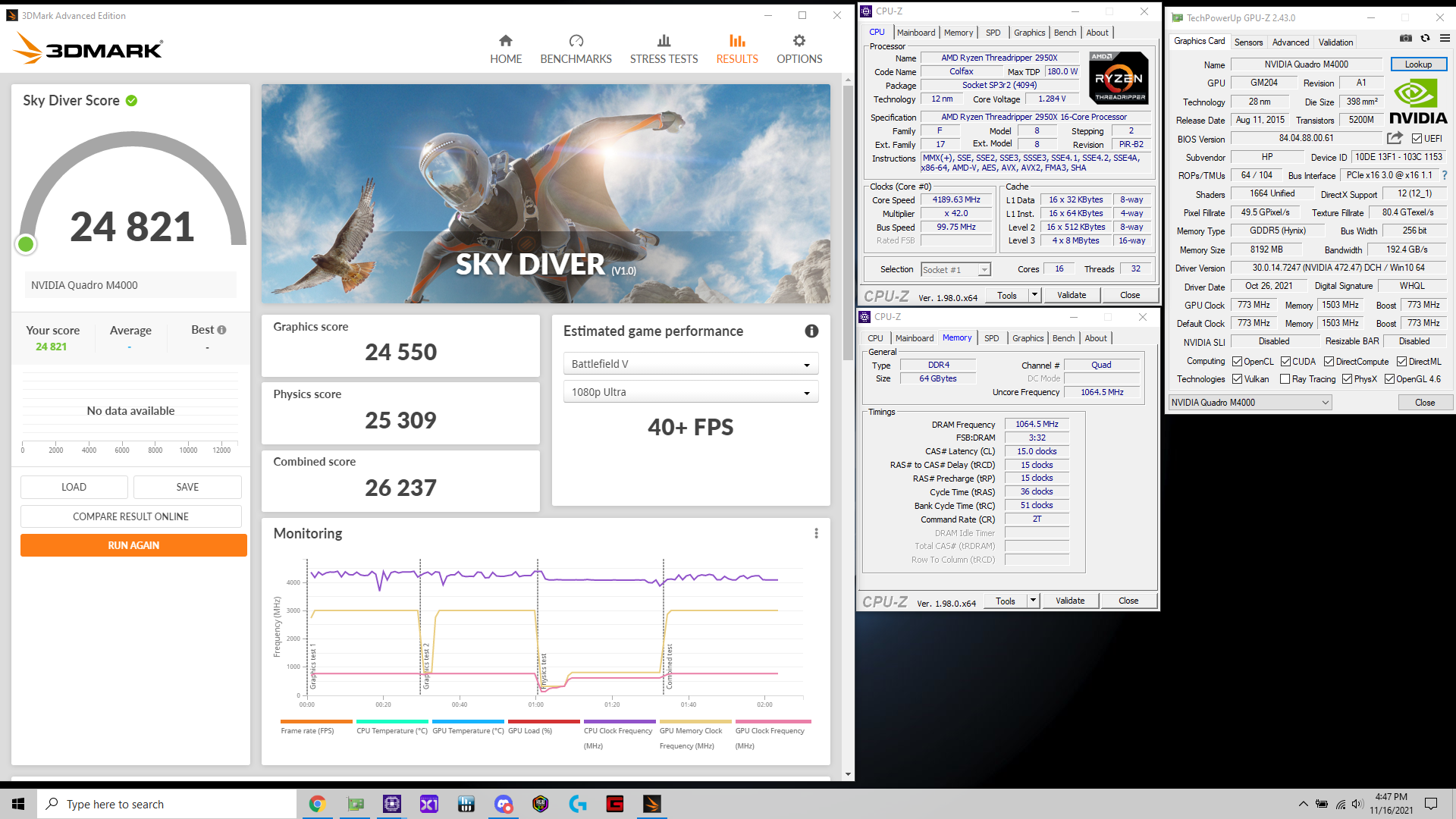
Task: Click the Bus Interface question mark in GPU-Z
Action: coord(1445,175)
